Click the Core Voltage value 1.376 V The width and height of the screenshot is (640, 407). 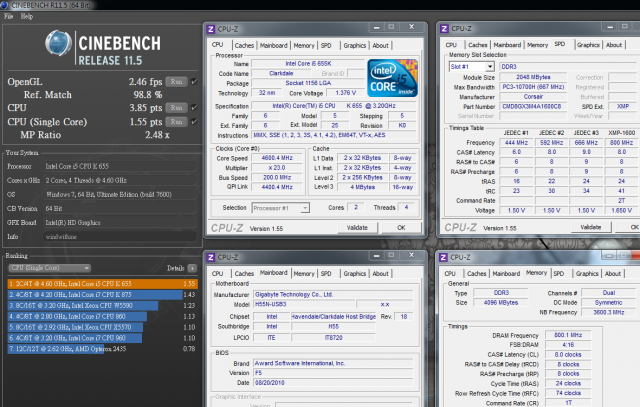[x=346, y=93]
